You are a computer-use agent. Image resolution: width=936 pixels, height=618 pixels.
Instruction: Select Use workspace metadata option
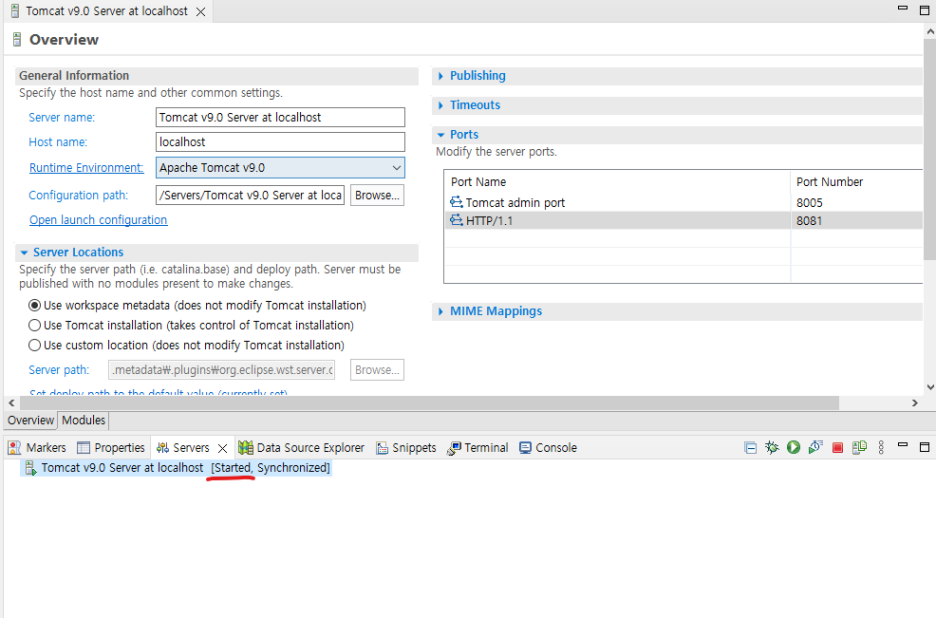35,306
